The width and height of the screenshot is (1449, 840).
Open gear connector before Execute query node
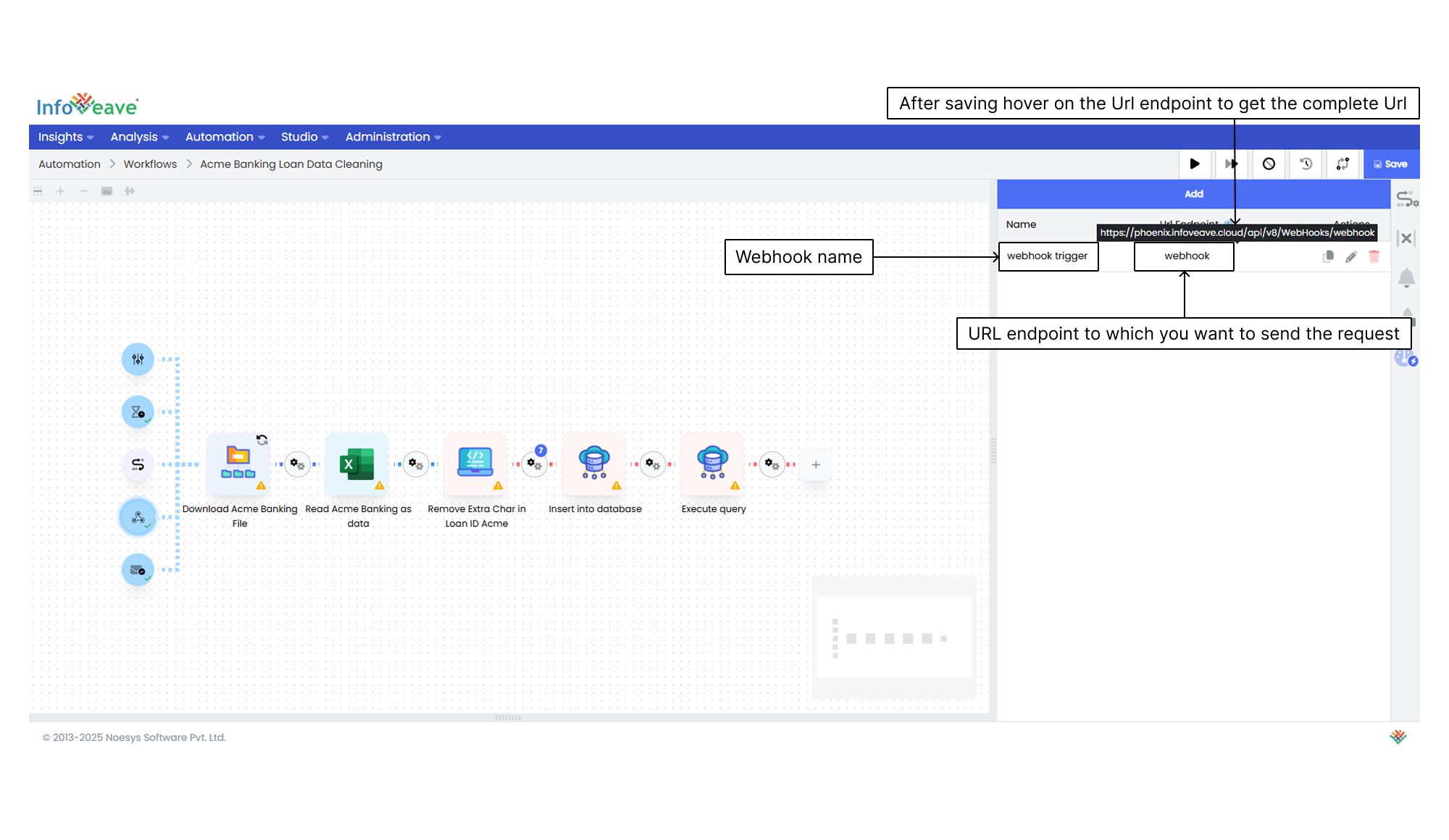click(653, 464)
